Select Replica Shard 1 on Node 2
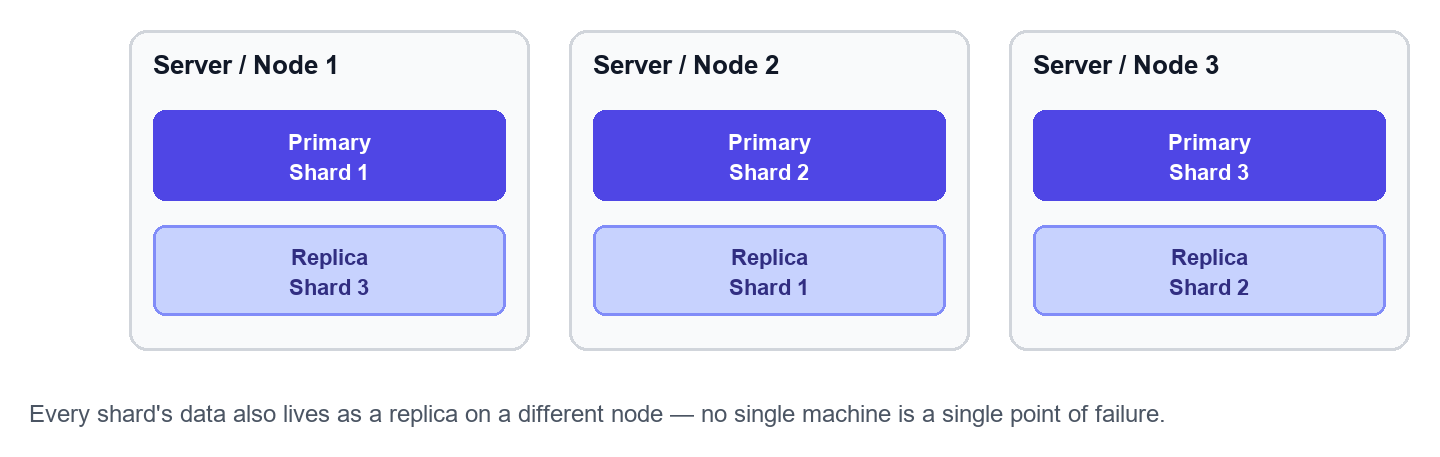The width and height of the screenshot is (1440, 457). click(769, 271)
